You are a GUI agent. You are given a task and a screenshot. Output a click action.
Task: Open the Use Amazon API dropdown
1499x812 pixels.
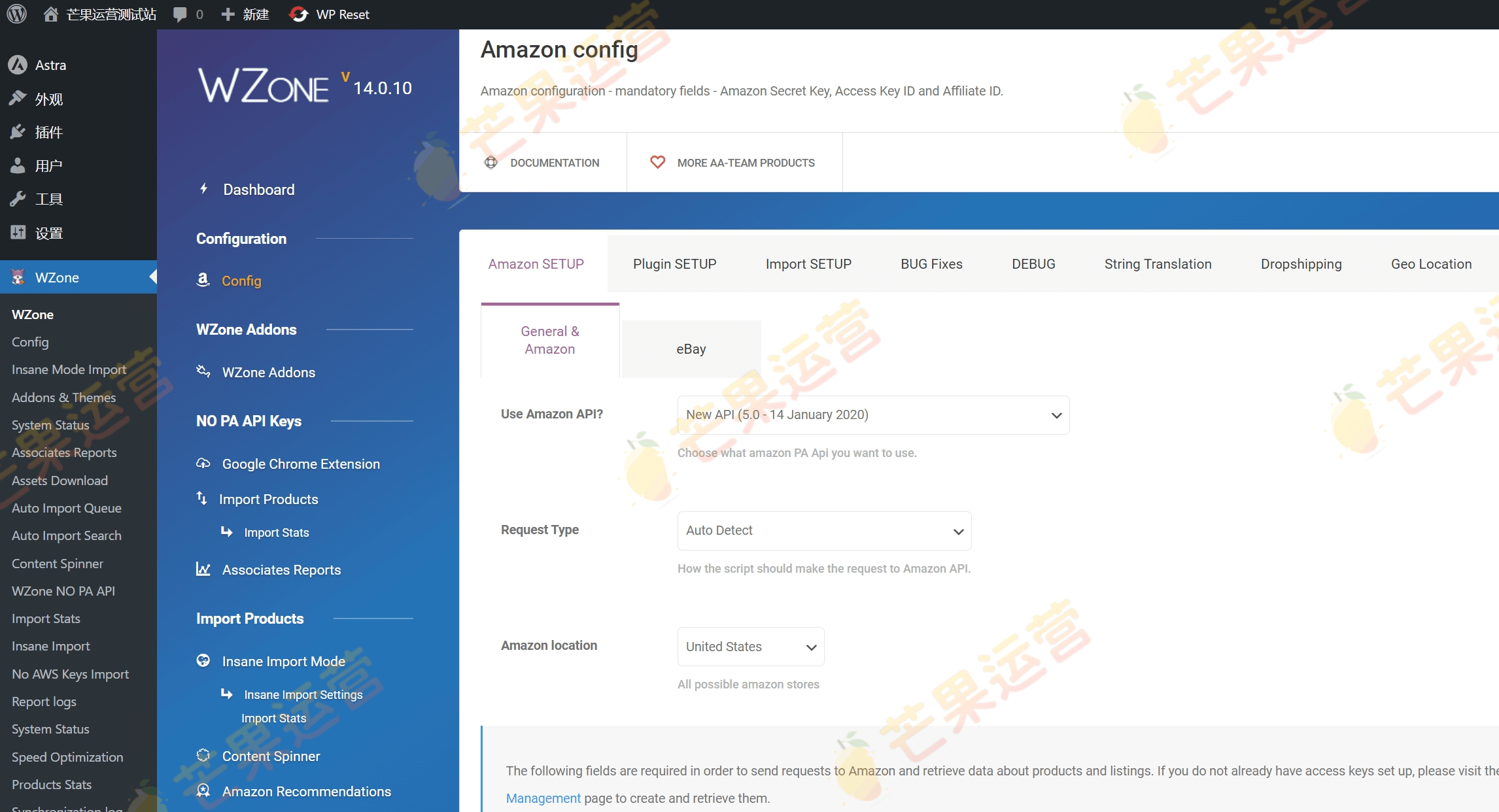[872, 414]
